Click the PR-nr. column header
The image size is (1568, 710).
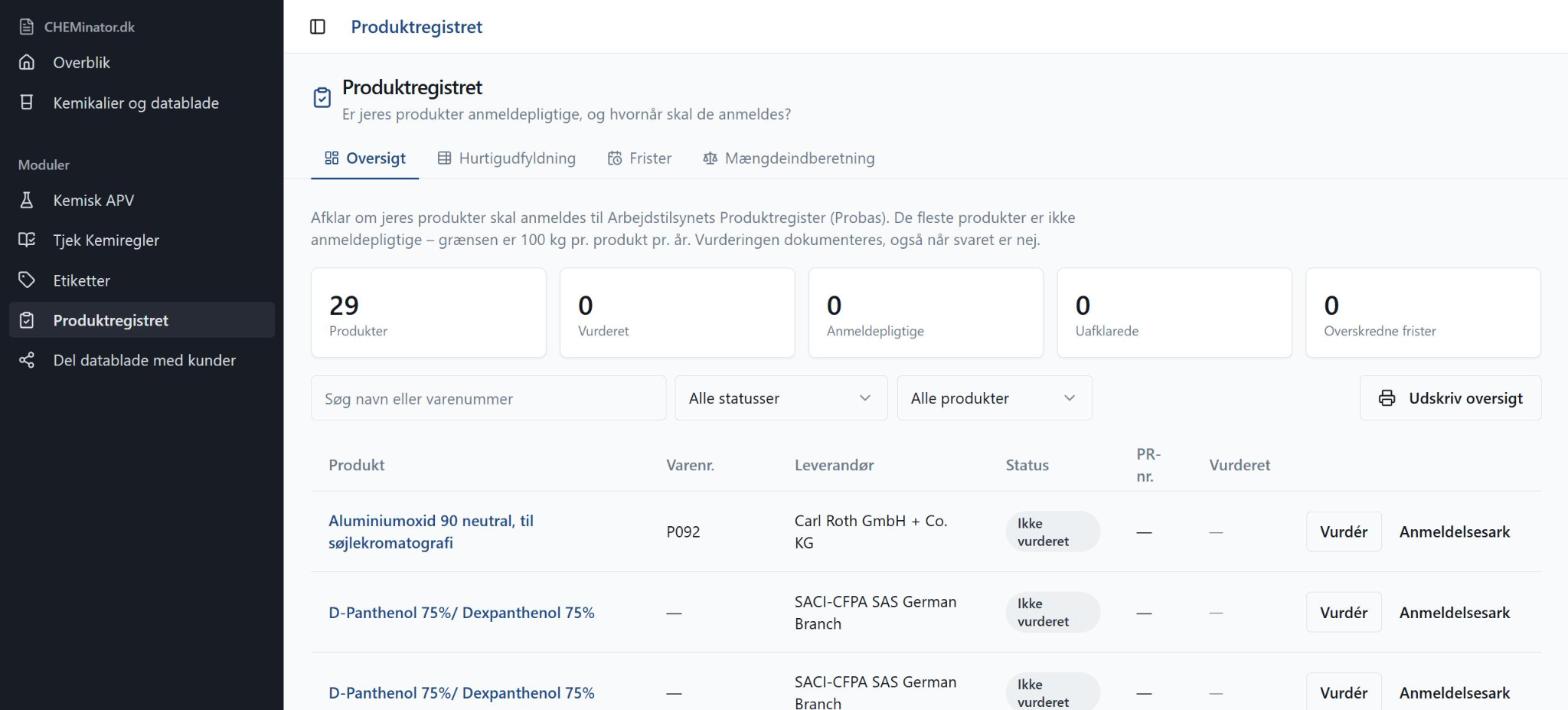pyautogui.click(x=1148, y=465)
